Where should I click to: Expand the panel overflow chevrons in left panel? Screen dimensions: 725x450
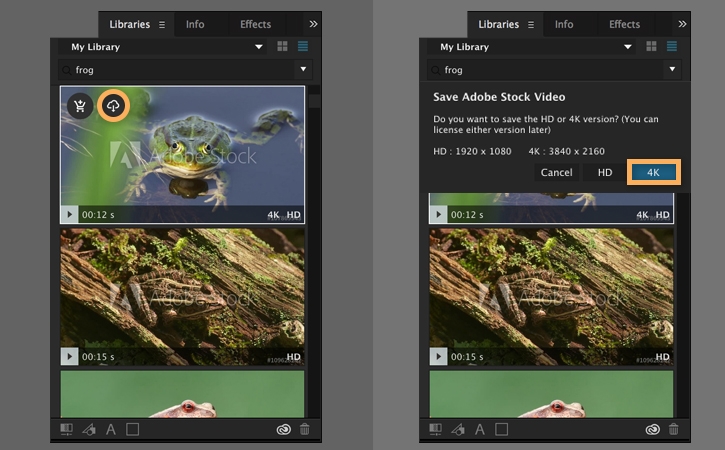pyautogui.click(x=313, y=24)
